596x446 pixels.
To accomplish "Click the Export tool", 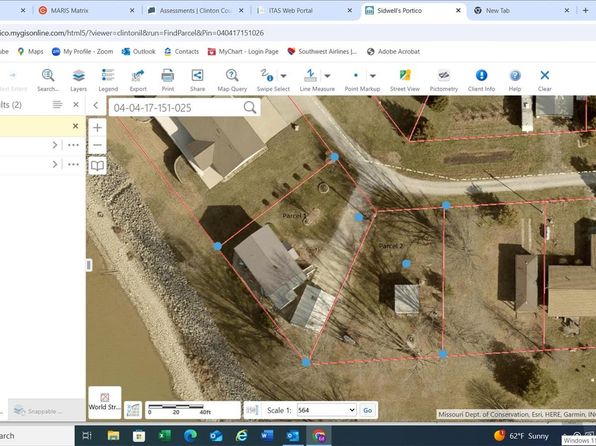I will pyautogui.click(x=138, y=80).
